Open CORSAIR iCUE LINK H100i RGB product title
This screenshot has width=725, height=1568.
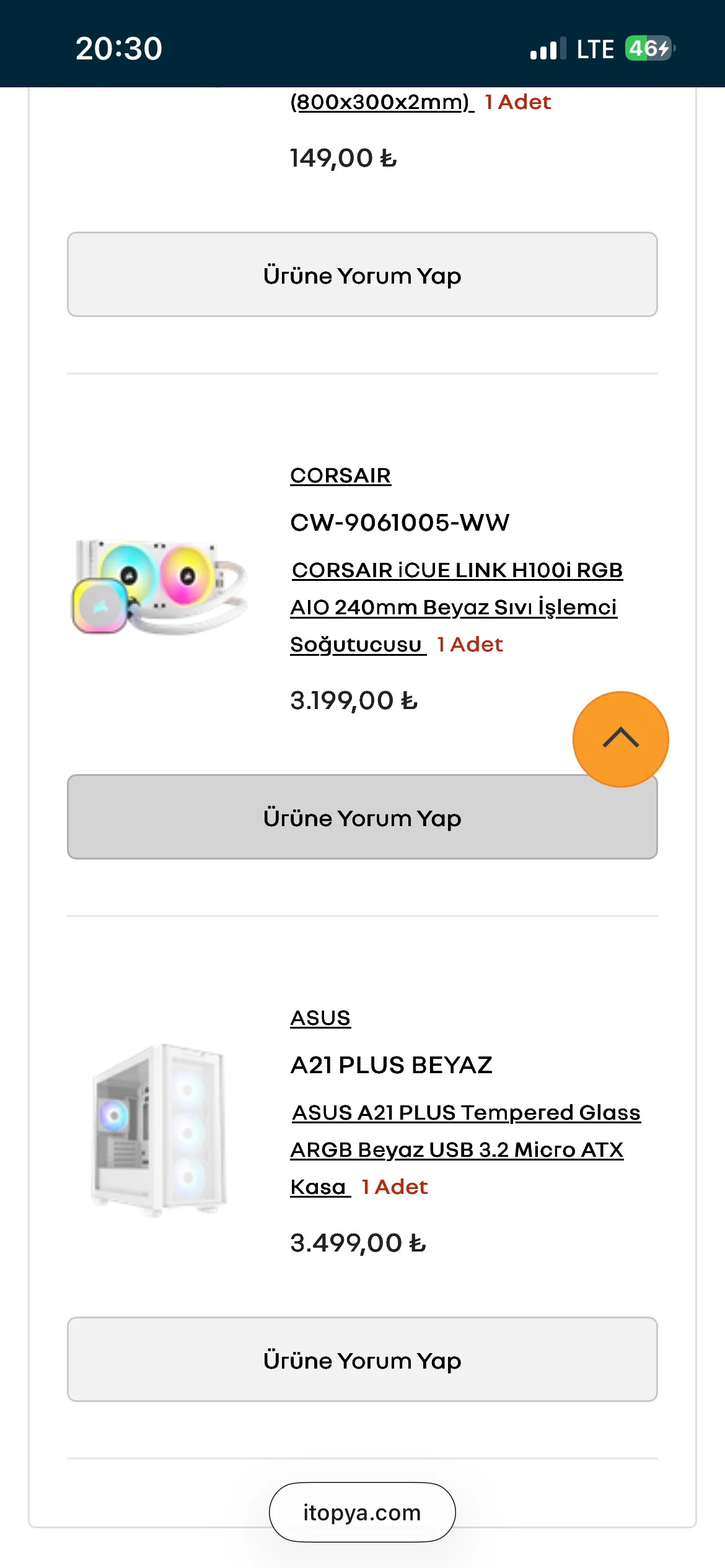coord(456,606)
